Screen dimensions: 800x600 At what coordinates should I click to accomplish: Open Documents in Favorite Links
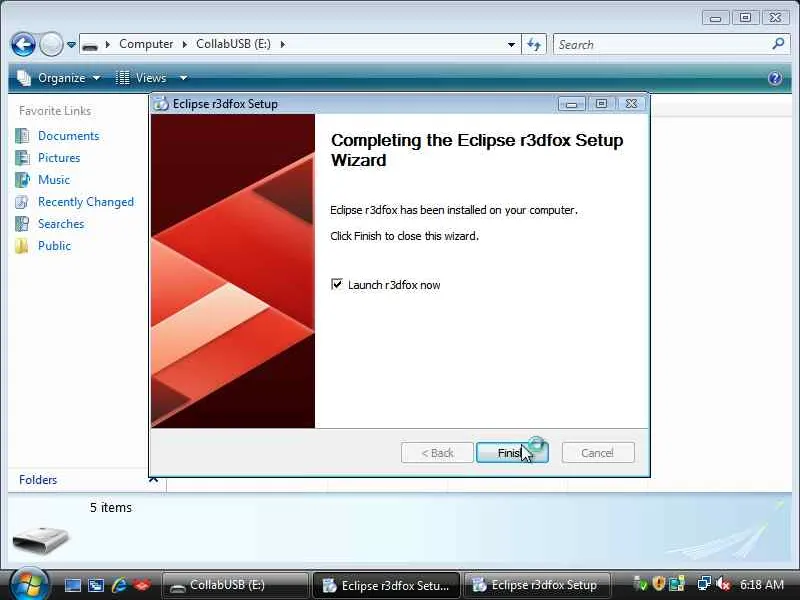[x=68, y=136]
